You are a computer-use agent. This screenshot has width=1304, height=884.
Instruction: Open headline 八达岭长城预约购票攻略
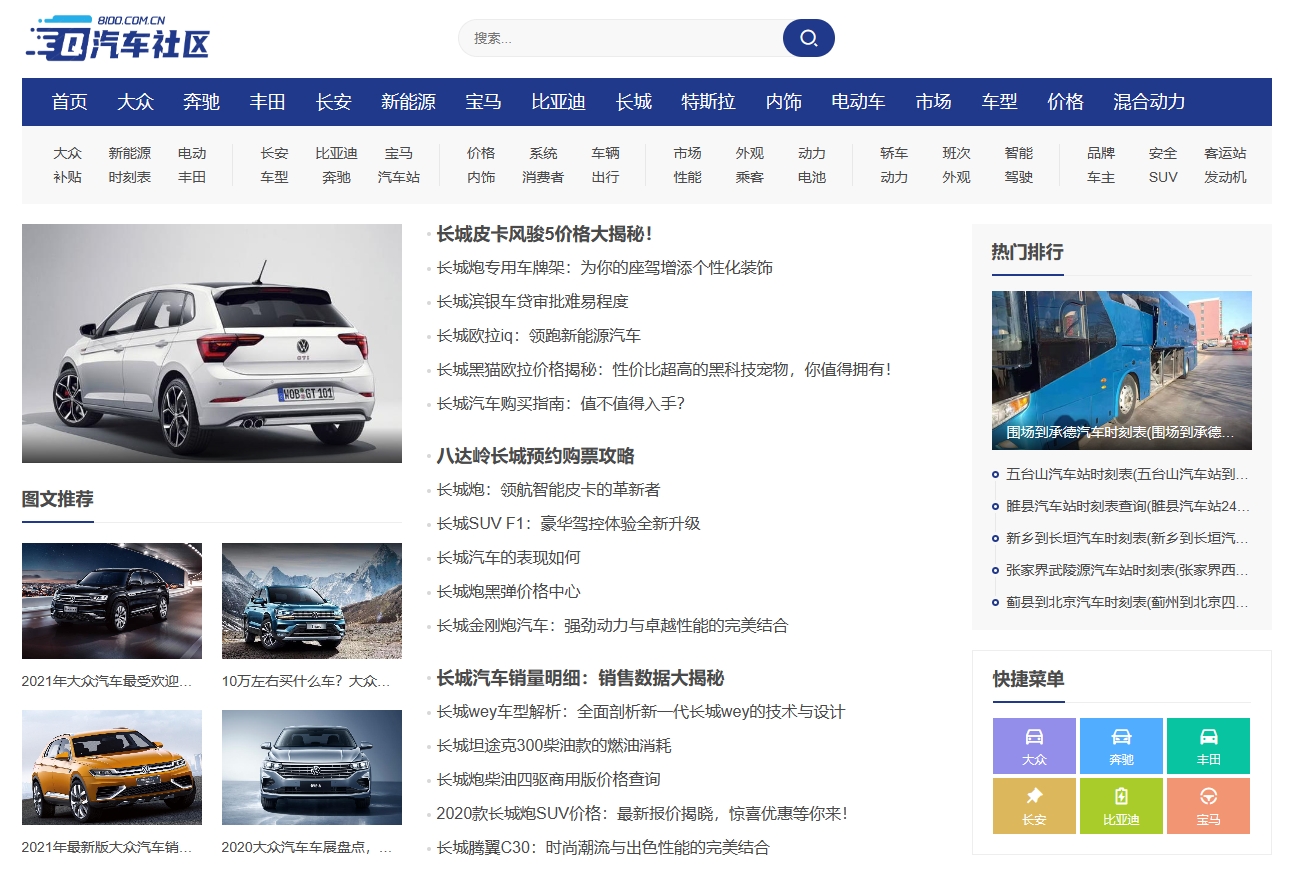coord(535,456)
